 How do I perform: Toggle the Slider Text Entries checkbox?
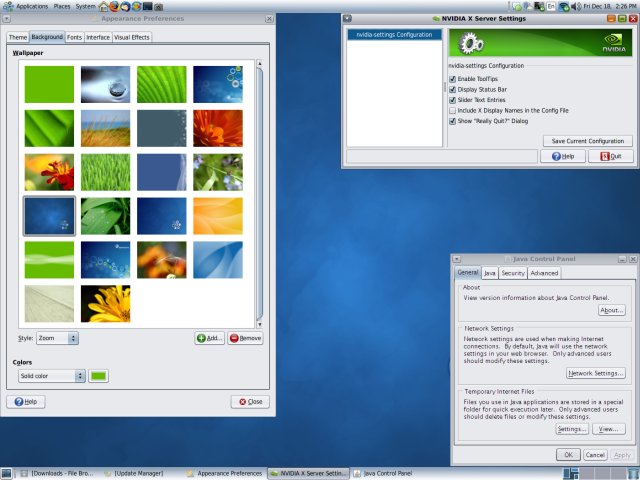pyautogui.click(x=452, y=100)
